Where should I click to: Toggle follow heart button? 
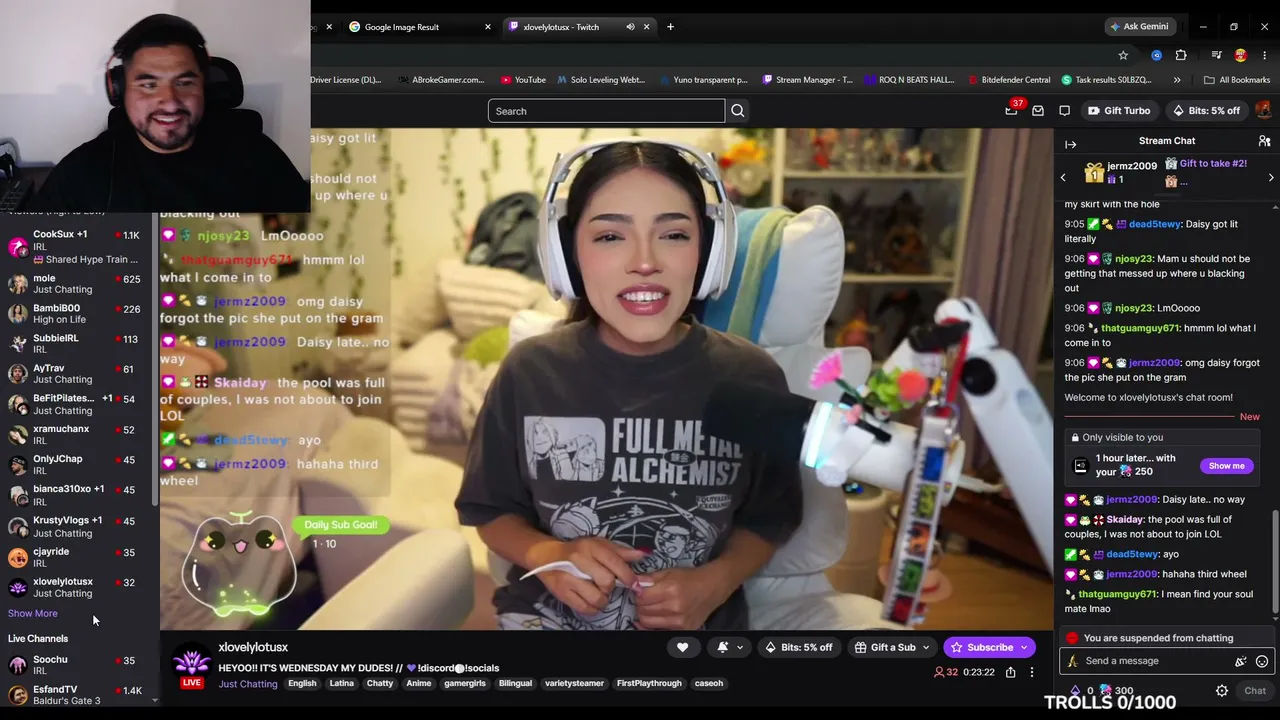click(682, 647)
